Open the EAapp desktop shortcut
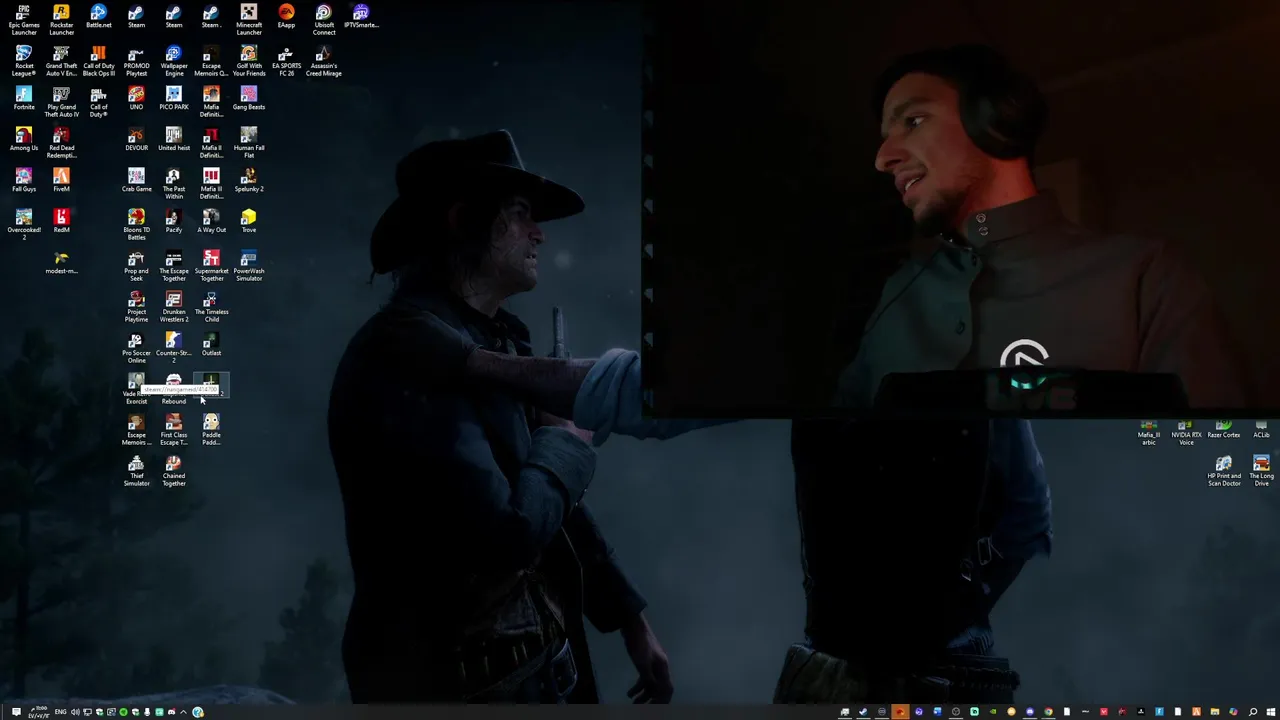 tap(286, 17)
